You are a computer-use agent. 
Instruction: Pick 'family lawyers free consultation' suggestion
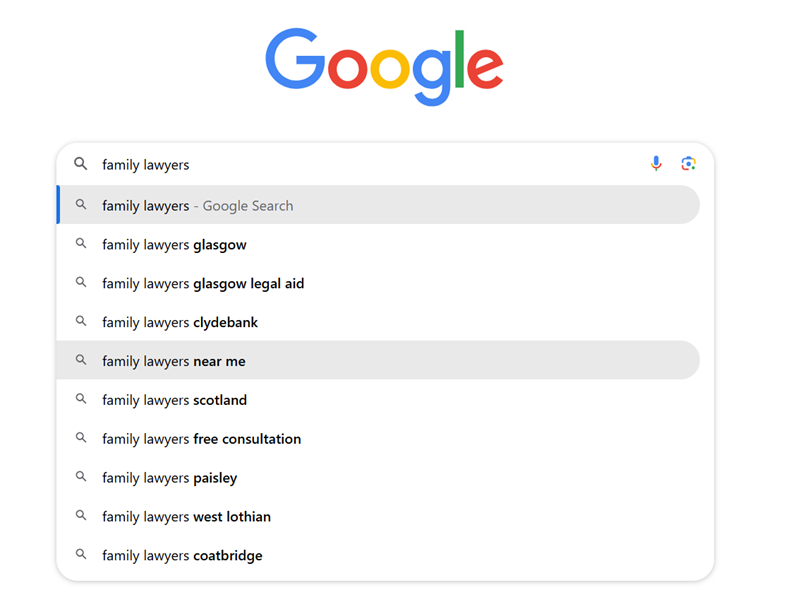click(x=378, y=439)
